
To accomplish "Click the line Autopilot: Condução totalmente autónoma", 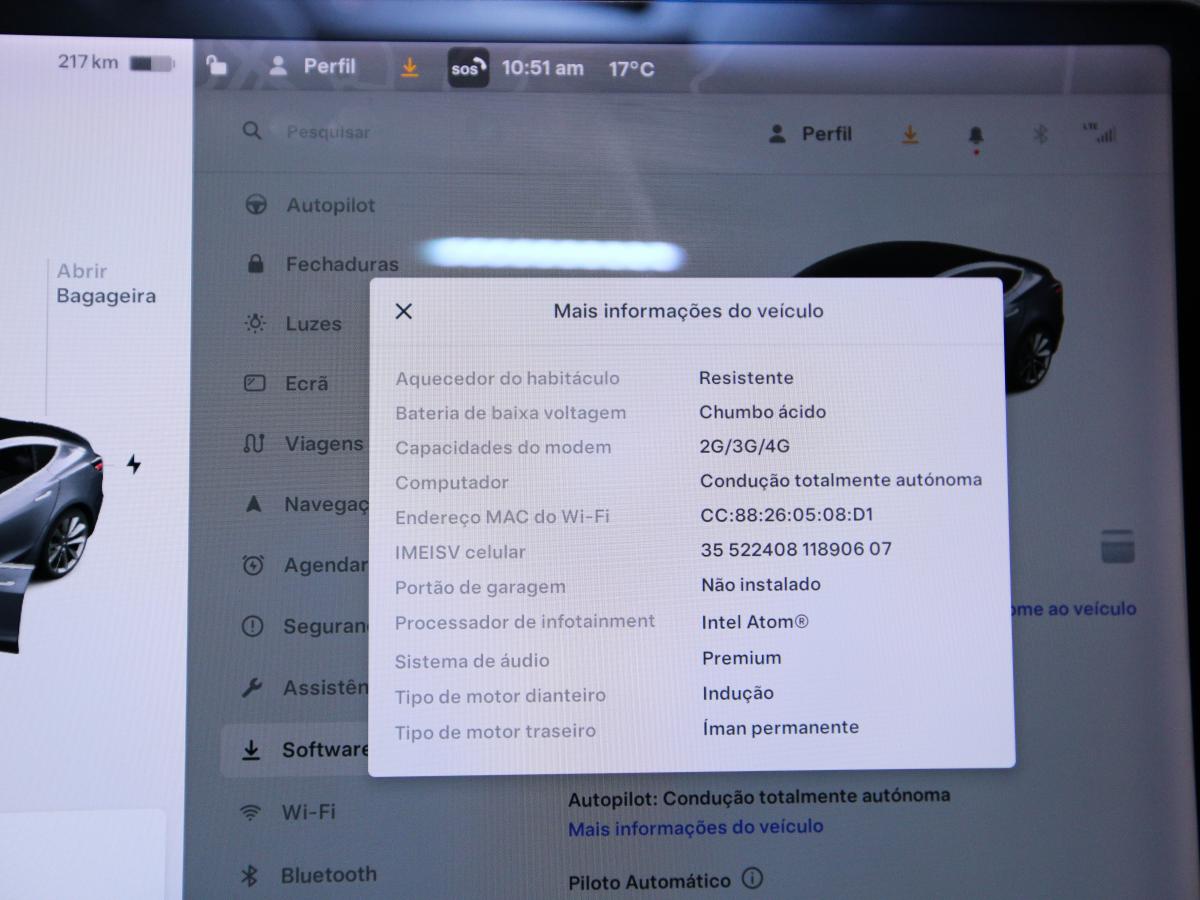I will pos(759,797).
